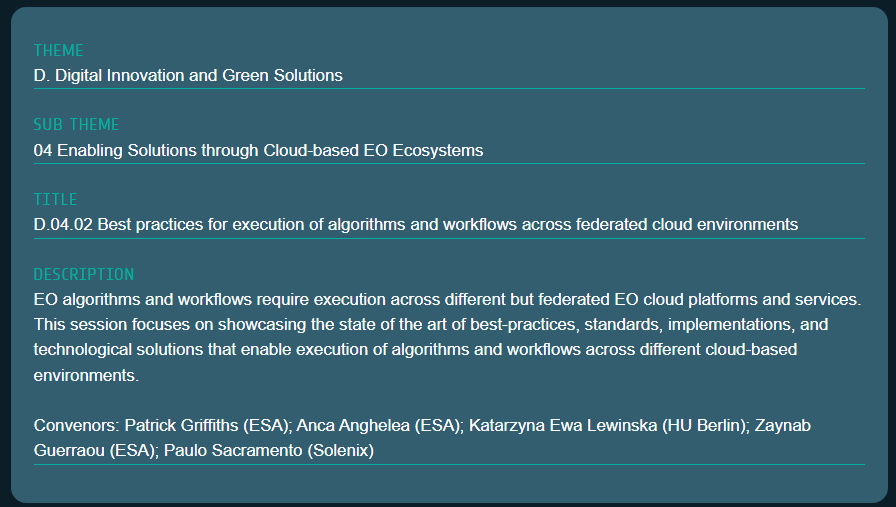The width and height of the screenshot is (896, 507).
Task: Click the name 'Zaynab' in the convenors list
Action: pyautogui.click(x=783, y=426)
